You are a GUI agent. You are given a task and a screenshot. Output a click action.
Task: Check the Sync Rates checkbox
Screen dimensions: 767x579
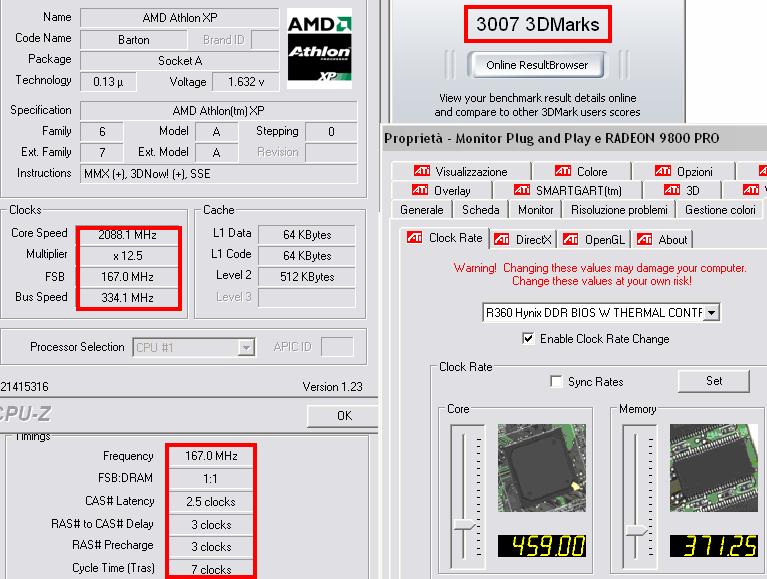[x=556, y=381]
